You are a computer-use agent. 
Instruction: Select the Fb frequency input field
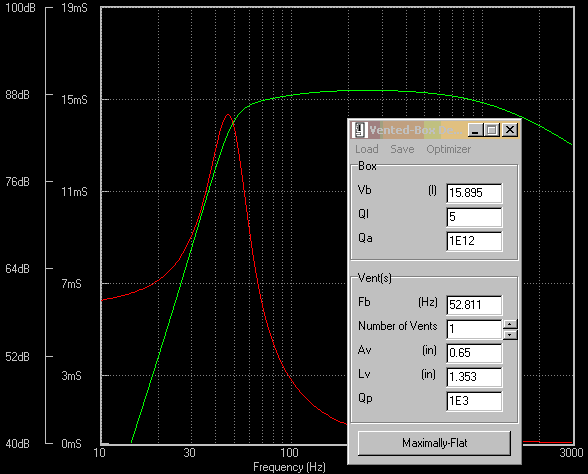click(x=474, y=305)
